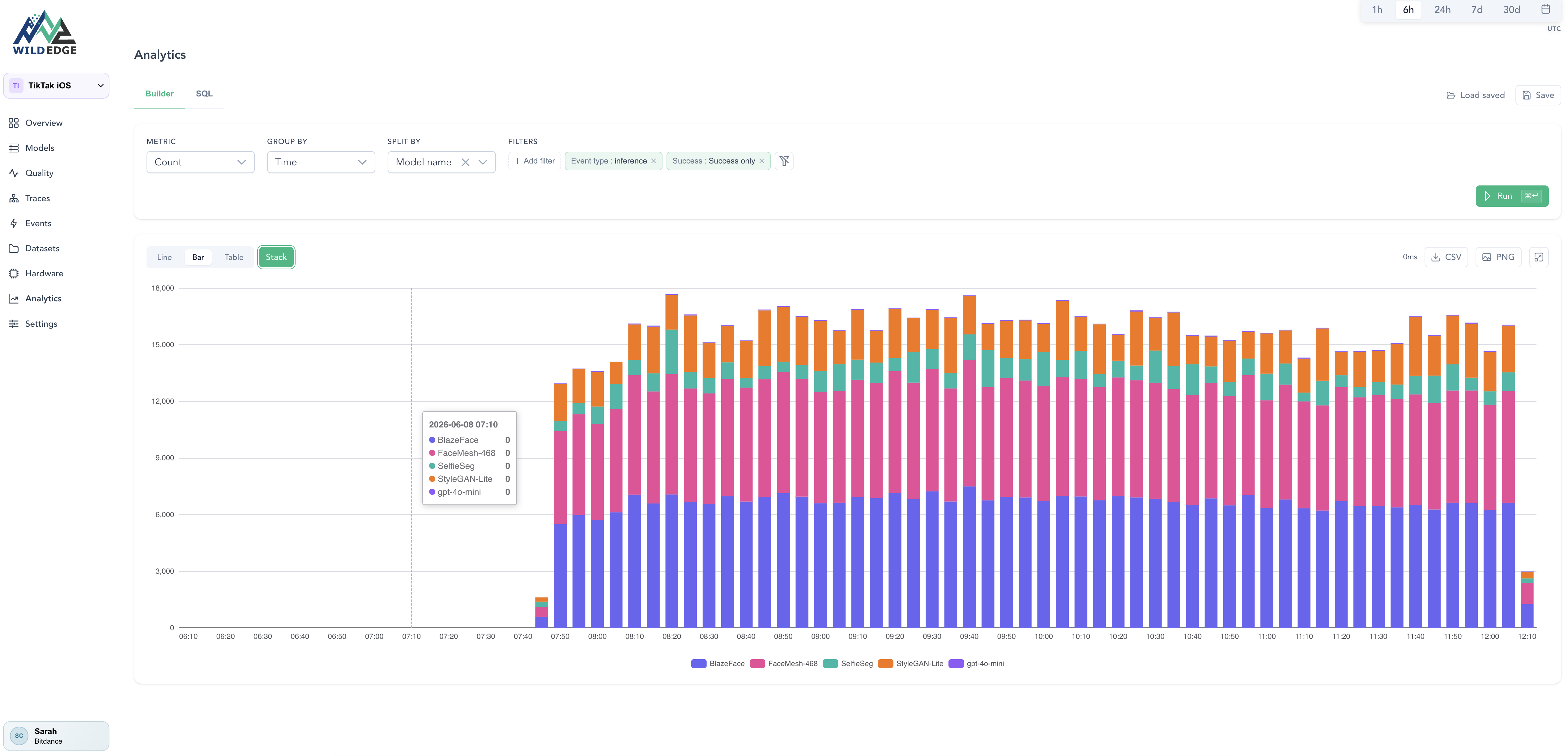Click the Analytics sidebar label
This screenshot has height=756, width=1568.
43,298
